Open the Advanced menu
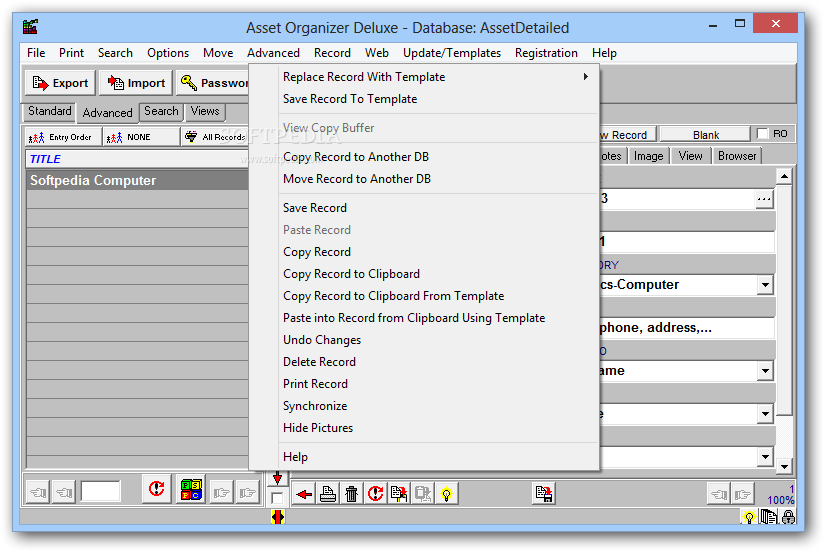 click(x=273, y=53)
